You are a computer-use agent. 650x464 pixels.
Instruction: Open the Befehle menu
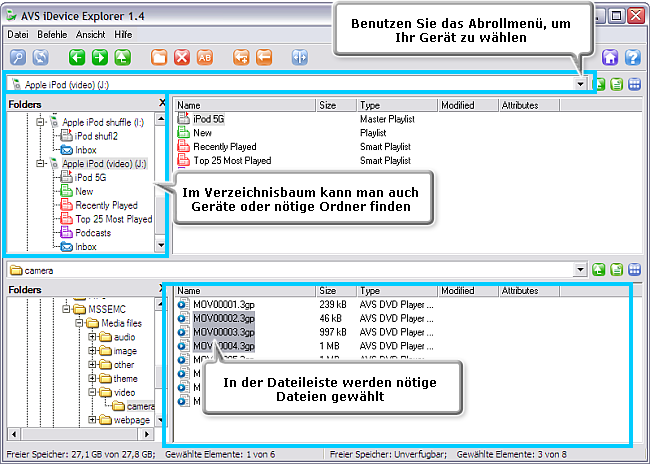(52, 34)
